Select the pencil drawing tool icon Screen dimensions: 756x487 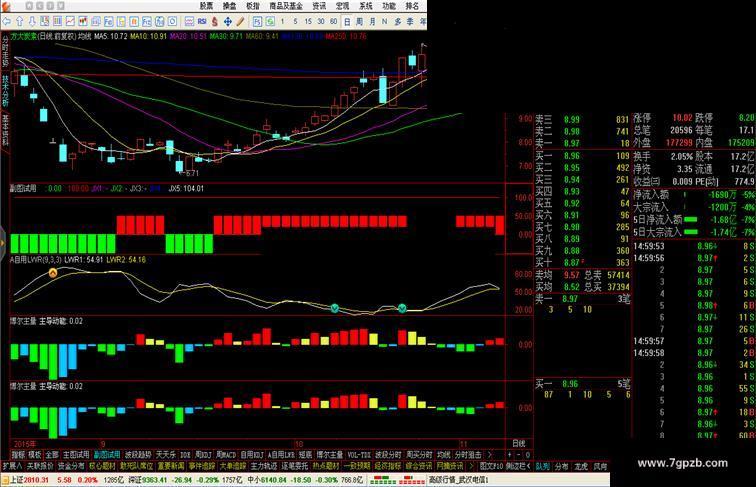point(240,21)
